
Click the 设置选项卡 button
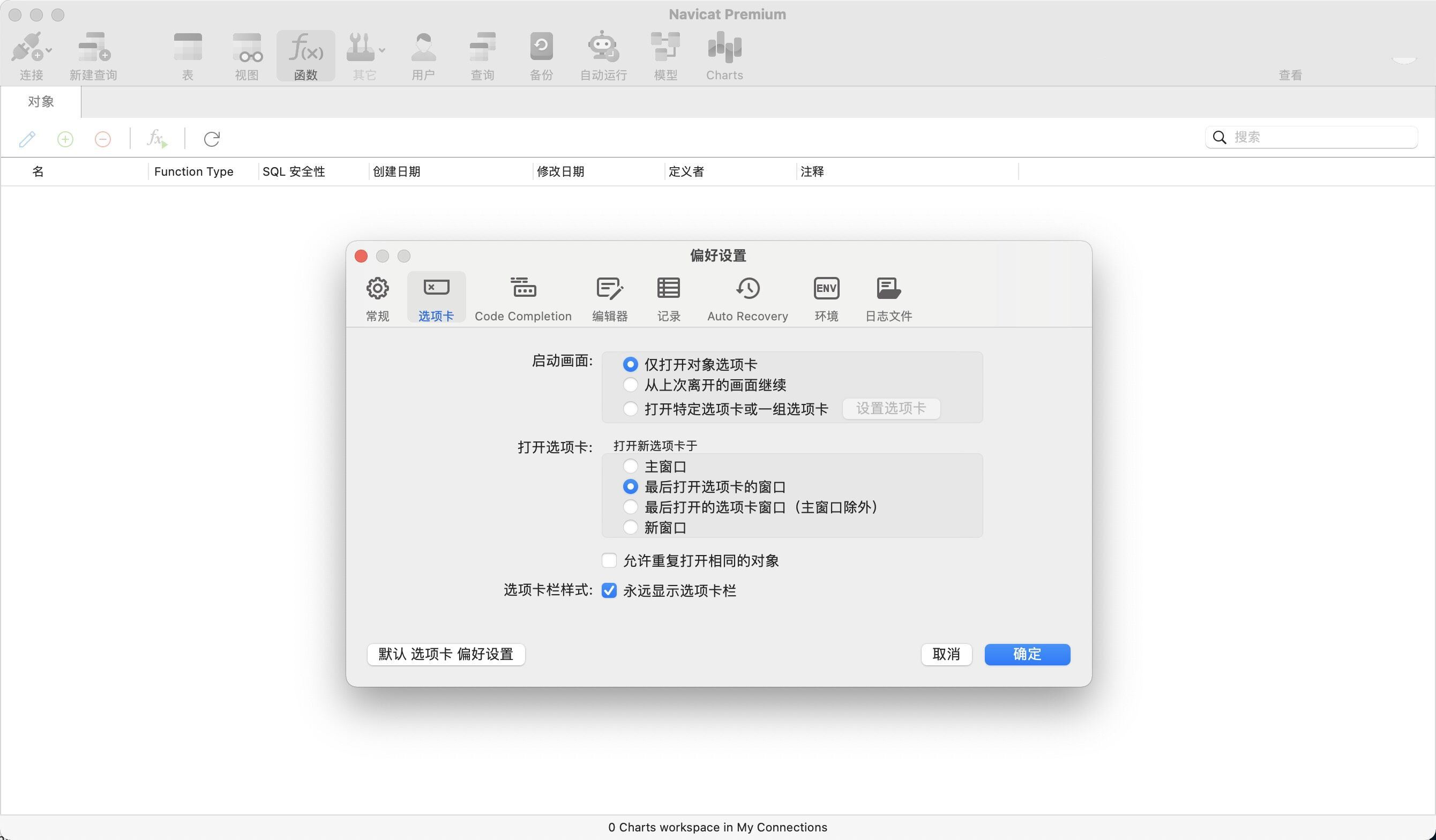[x=891, y=408]
